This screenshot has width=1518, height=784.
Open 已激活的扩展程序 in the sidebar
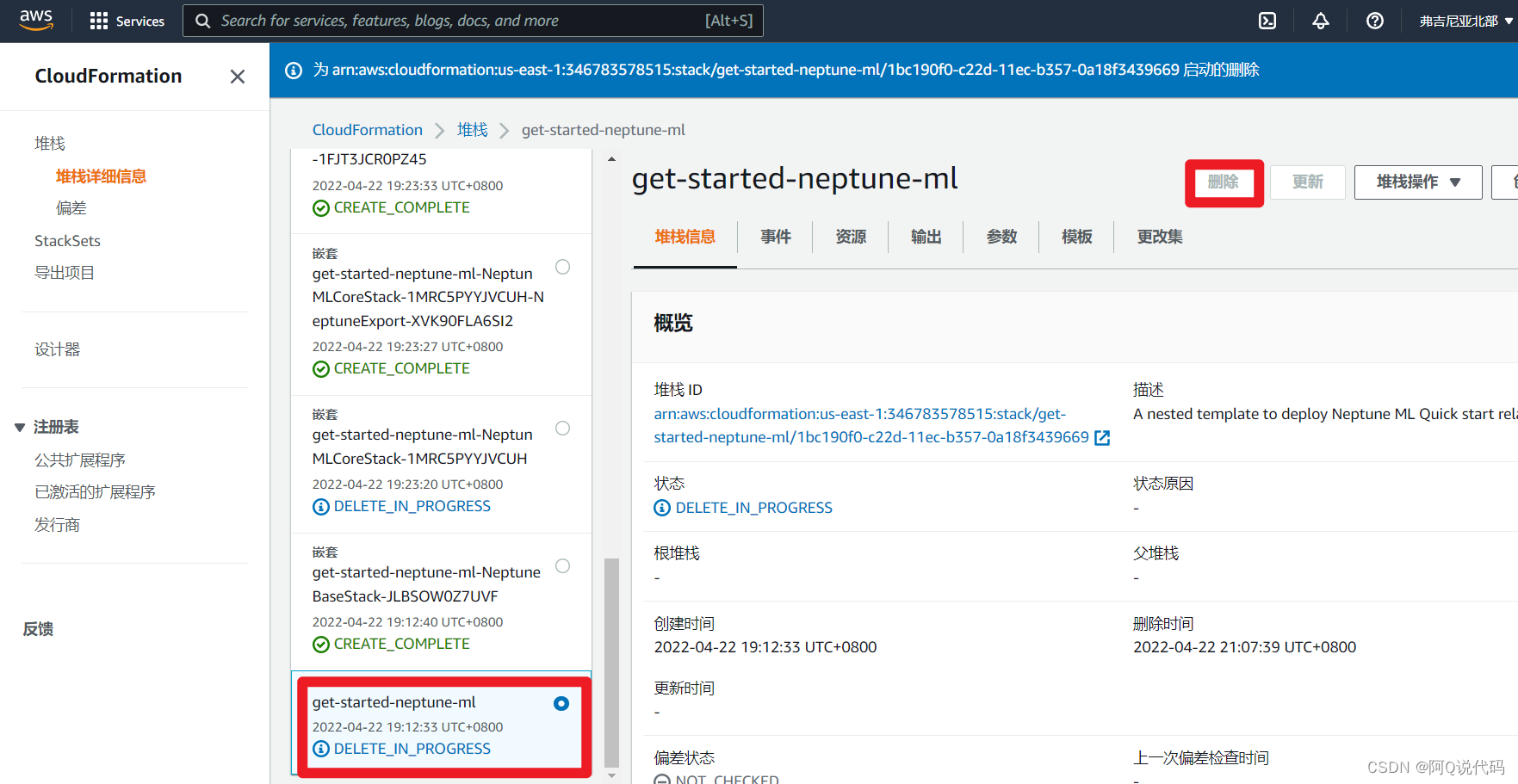(x=95, y=492)
